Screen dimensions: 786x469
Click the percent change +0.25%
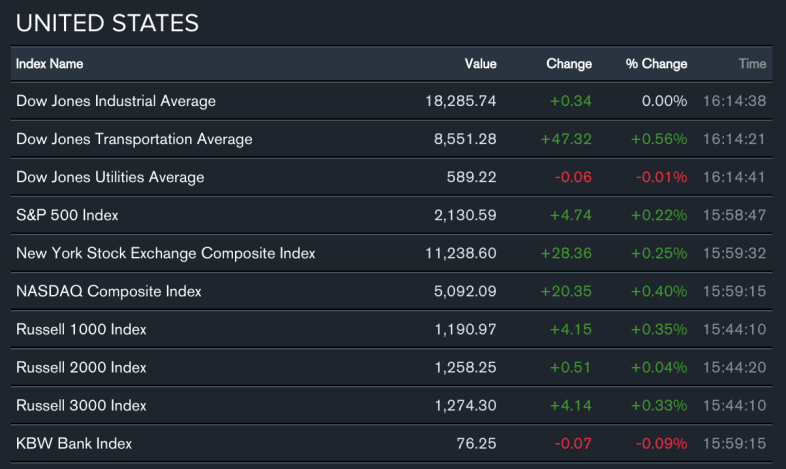point(659,254)
